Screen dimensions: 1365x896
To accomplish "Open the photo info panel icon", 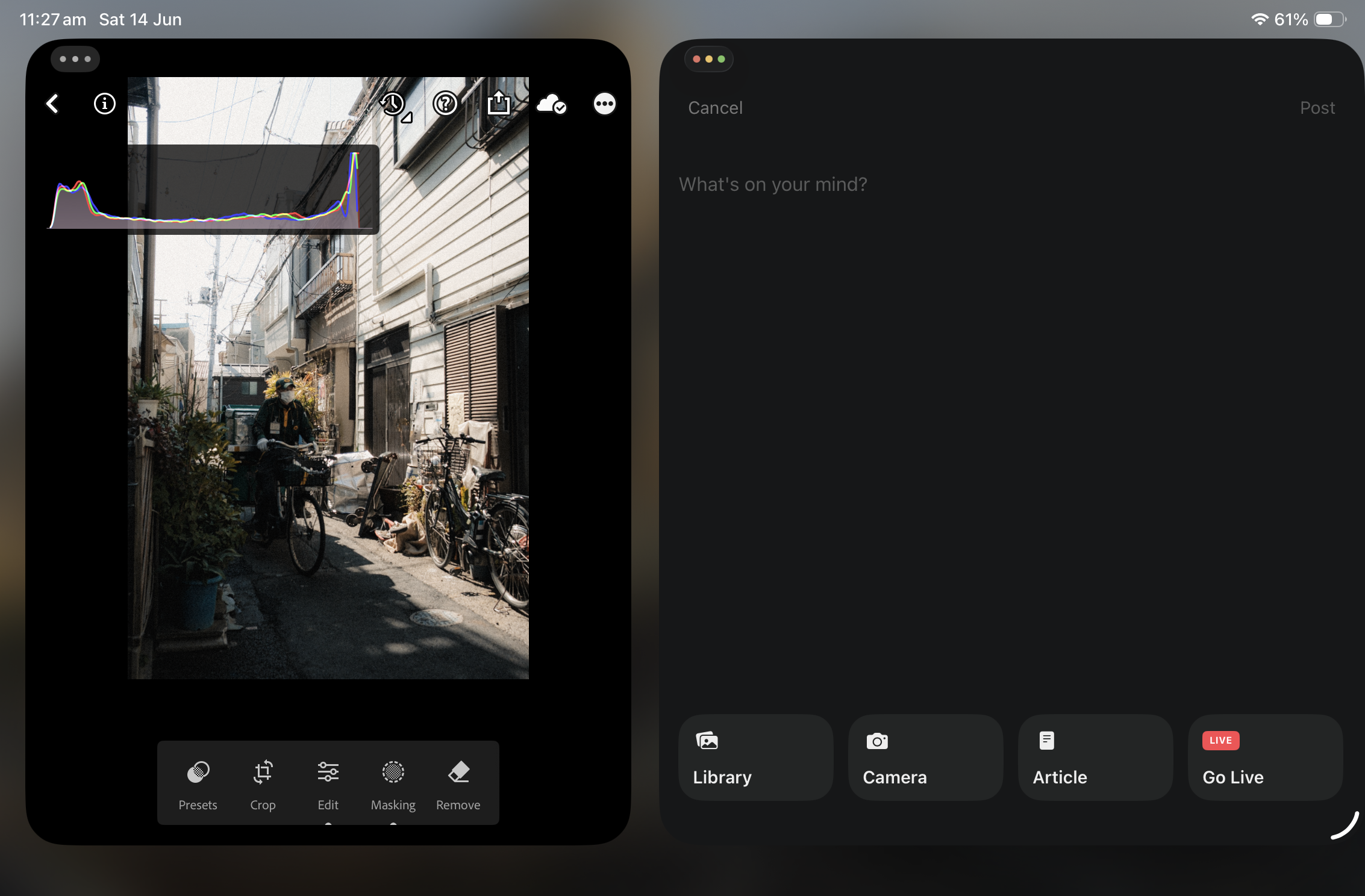I will point(104,104).
